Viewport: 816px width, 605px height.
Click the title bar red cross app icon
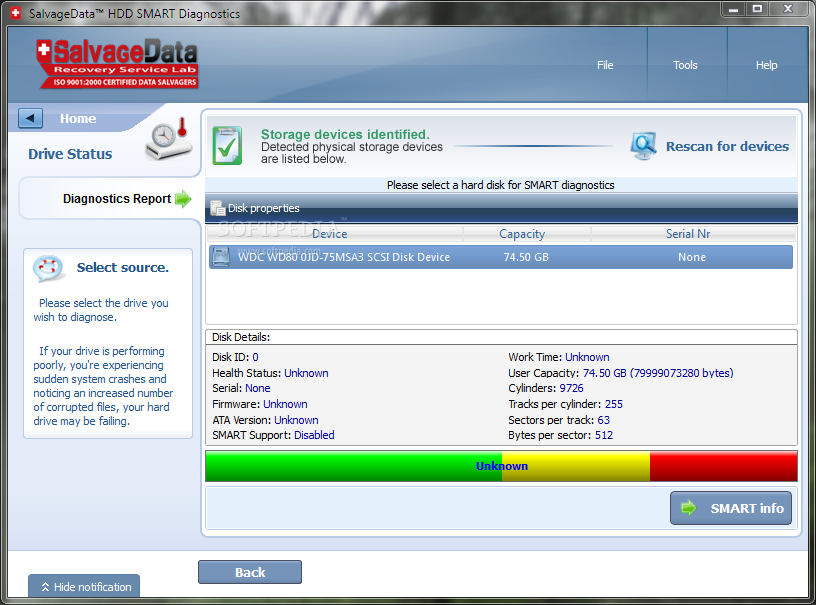pos(16,13)
